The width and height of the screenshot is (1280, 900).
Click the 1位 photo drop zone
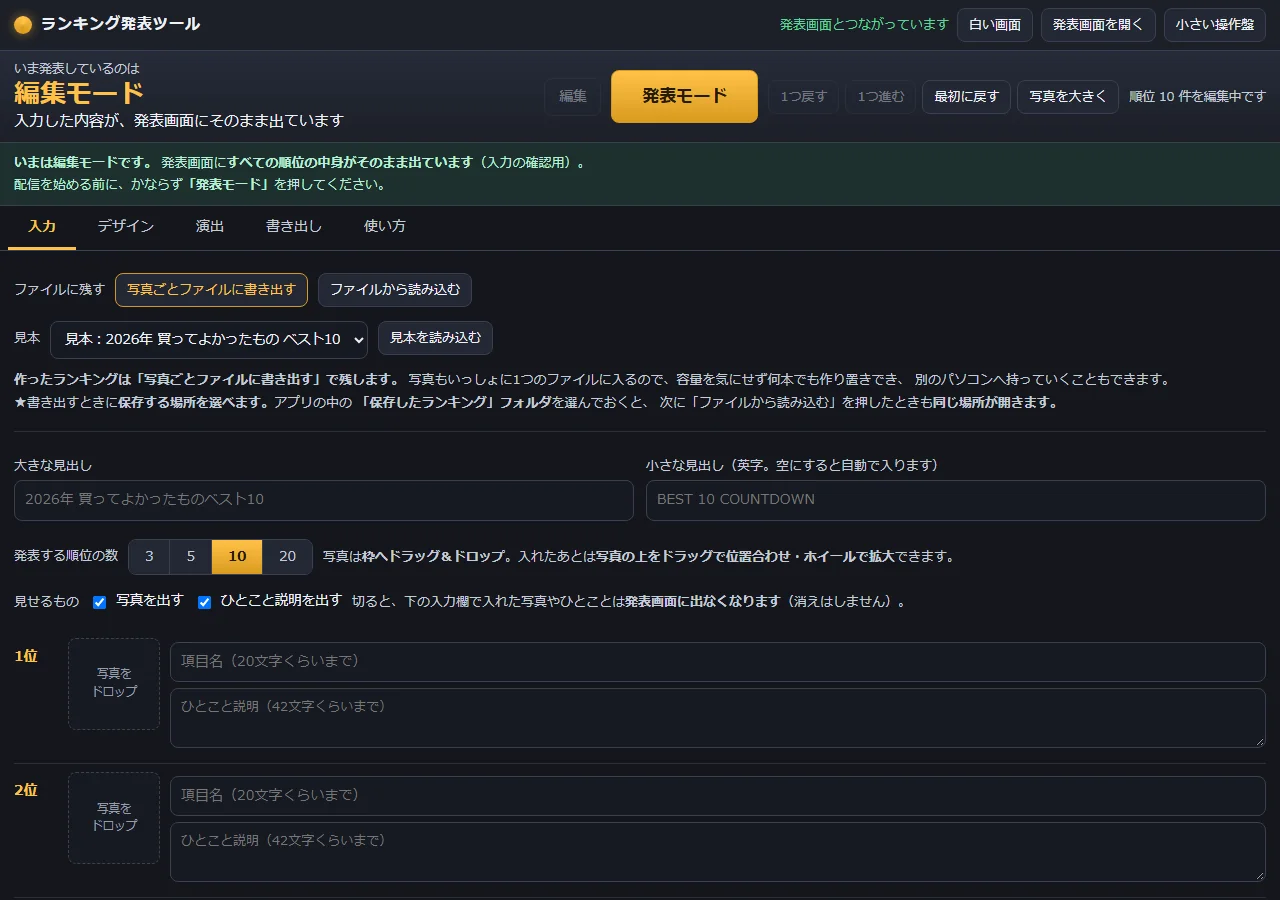click(x=114, y=684)
